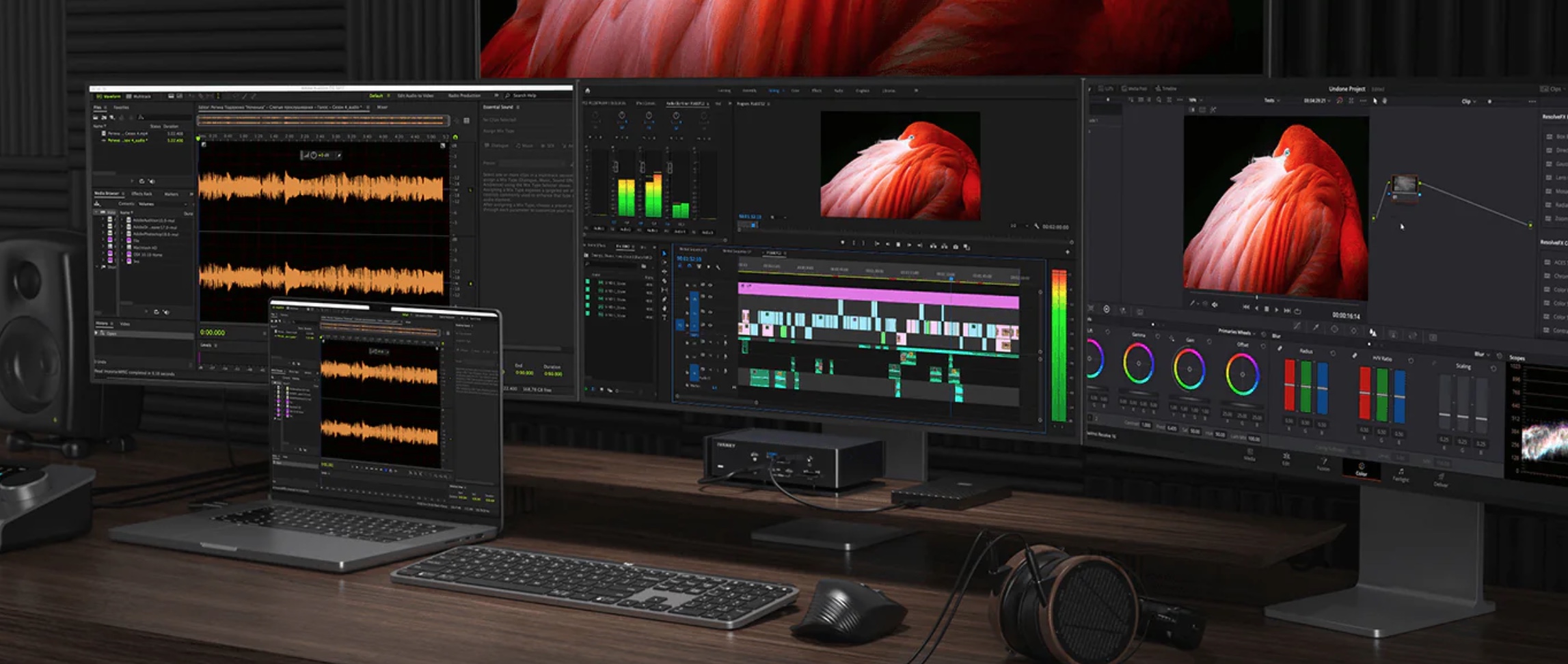Select Premiere's Type tool
The width and height of the screenshot is (1568, 664).
[664, 318]
